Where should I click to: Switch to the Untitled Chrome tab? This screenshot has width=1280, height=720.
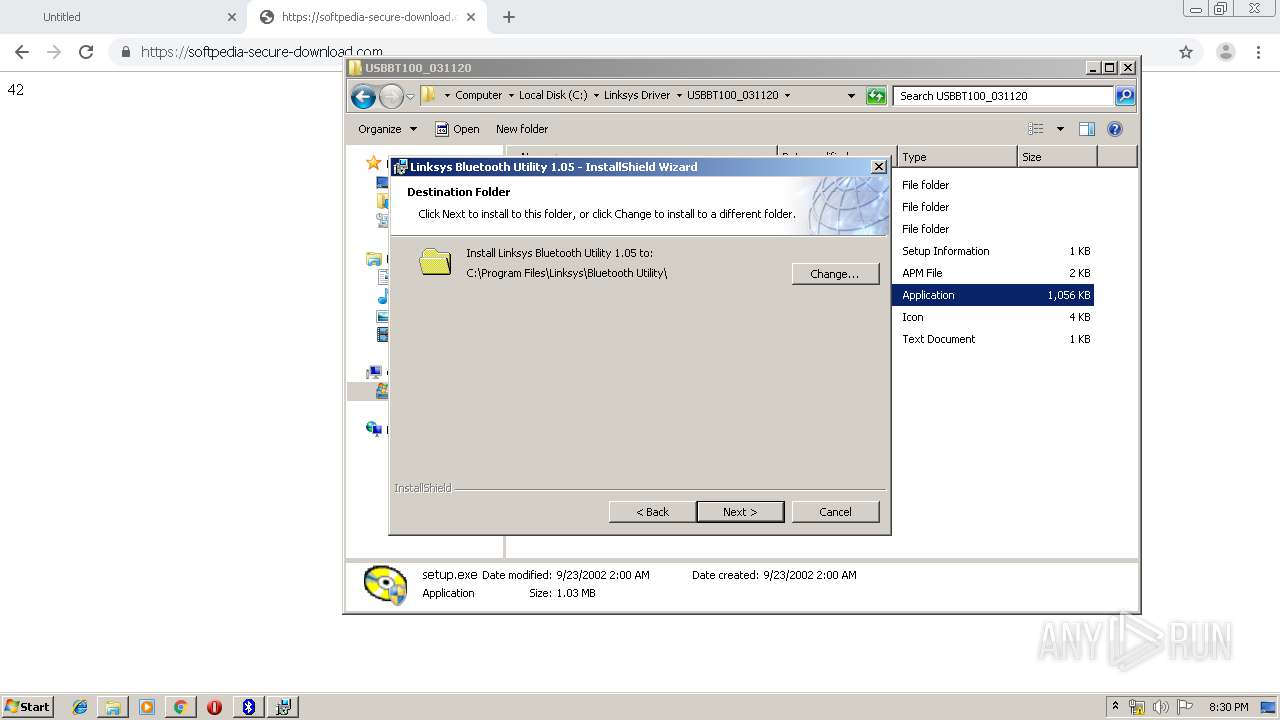click(121, 17)
